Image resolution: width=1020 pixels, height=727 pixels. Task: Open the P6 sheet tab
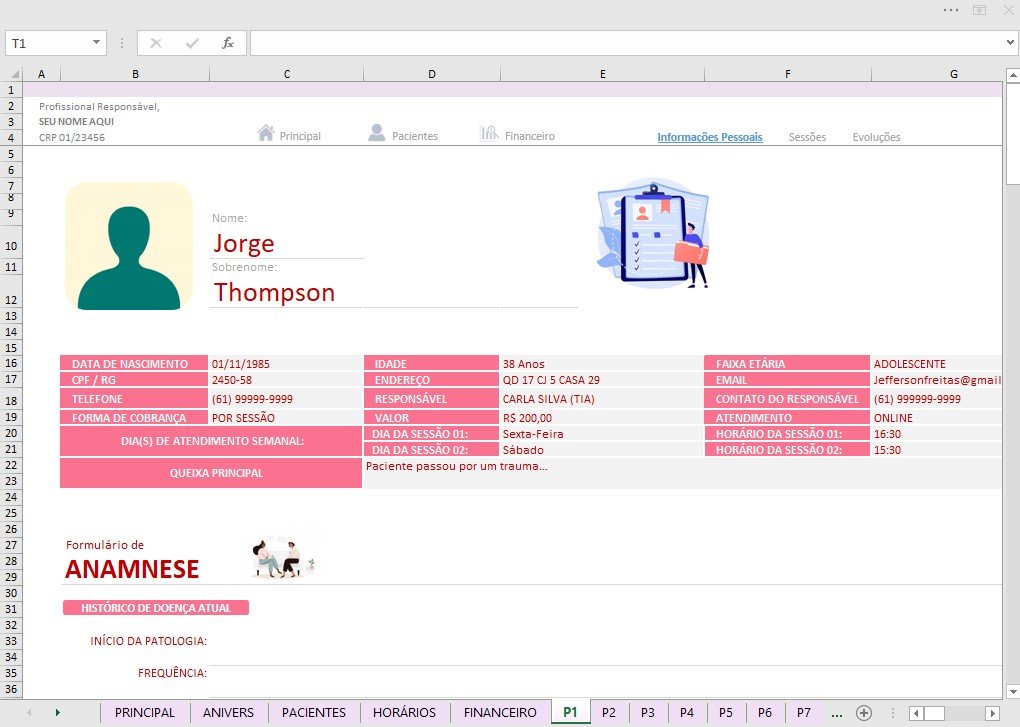(x=765, y=713)
